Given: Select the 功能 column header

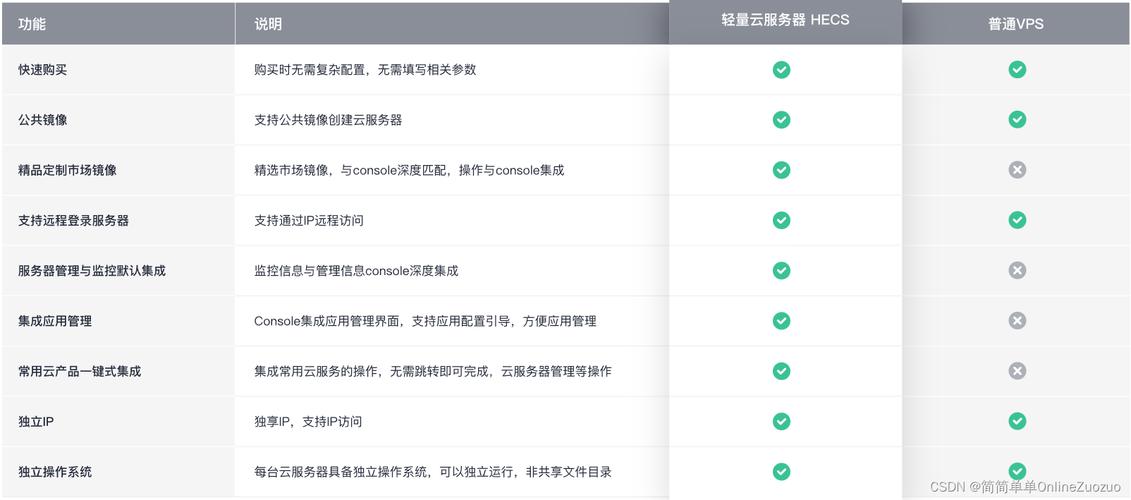Looking at the screenshot, I should point(118,24).
